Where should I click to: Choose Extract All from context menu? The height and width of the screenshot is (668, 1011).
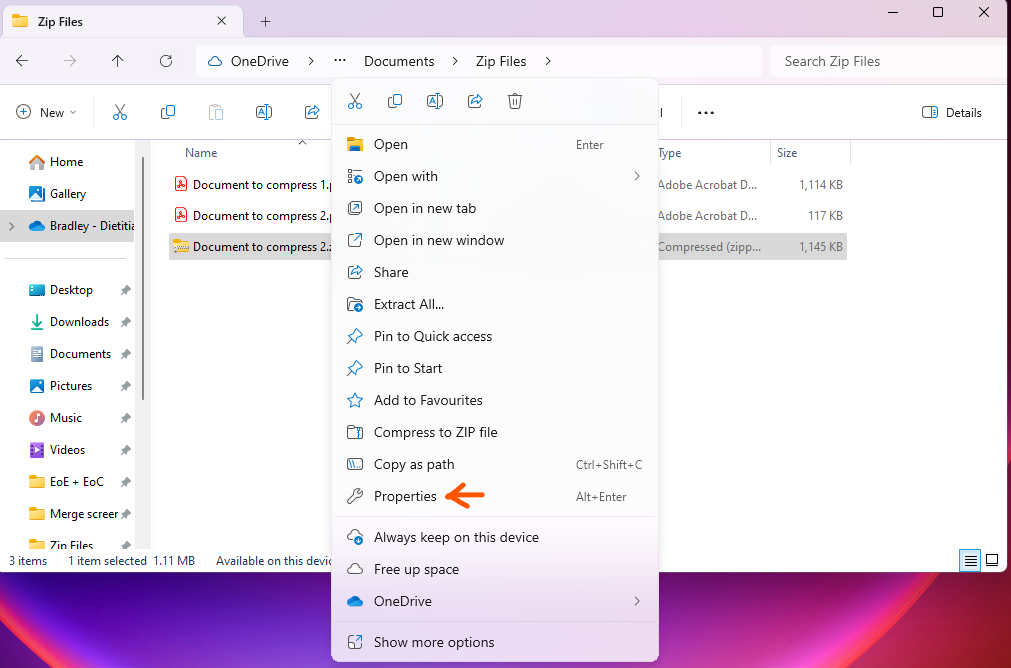[408, 304]
